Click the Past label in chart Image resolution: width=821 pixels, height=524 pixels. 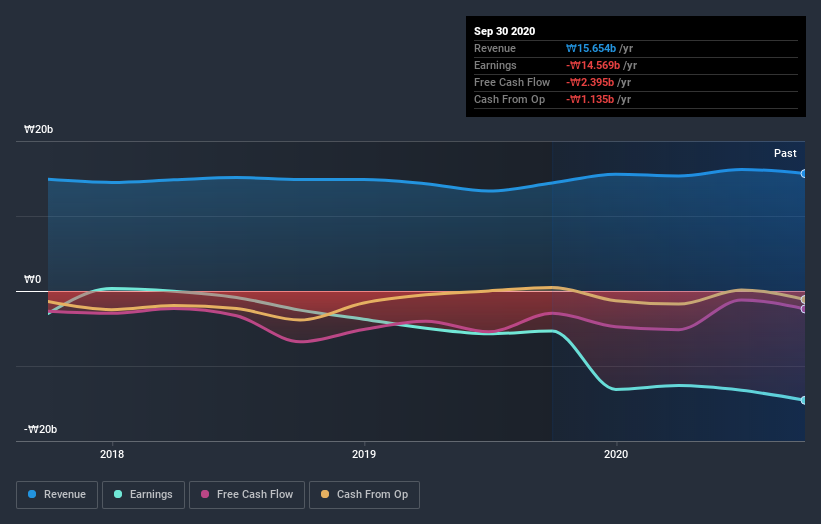click(785, 153)
